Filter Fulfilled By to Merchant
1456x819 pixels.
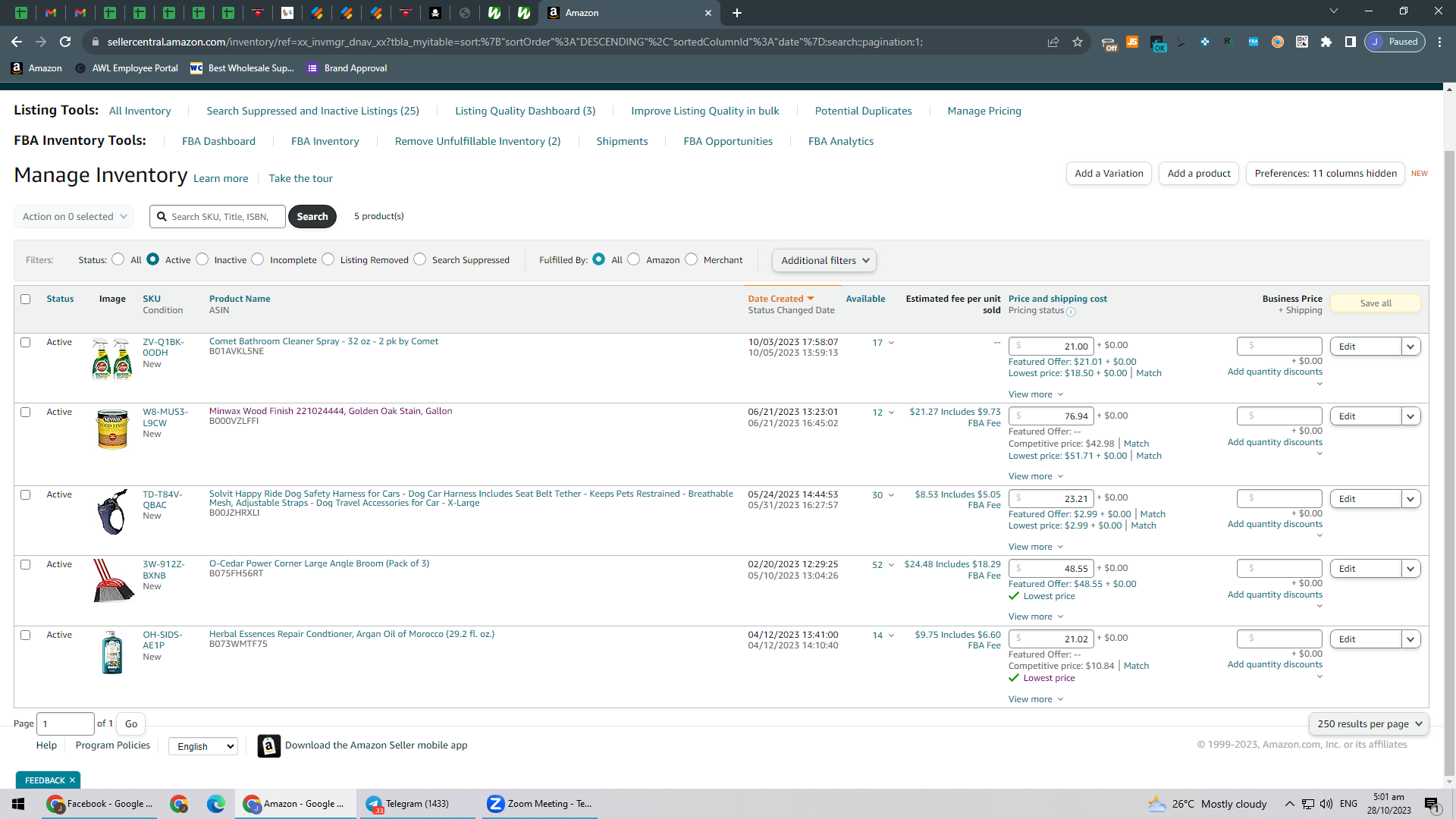point(692,259)
